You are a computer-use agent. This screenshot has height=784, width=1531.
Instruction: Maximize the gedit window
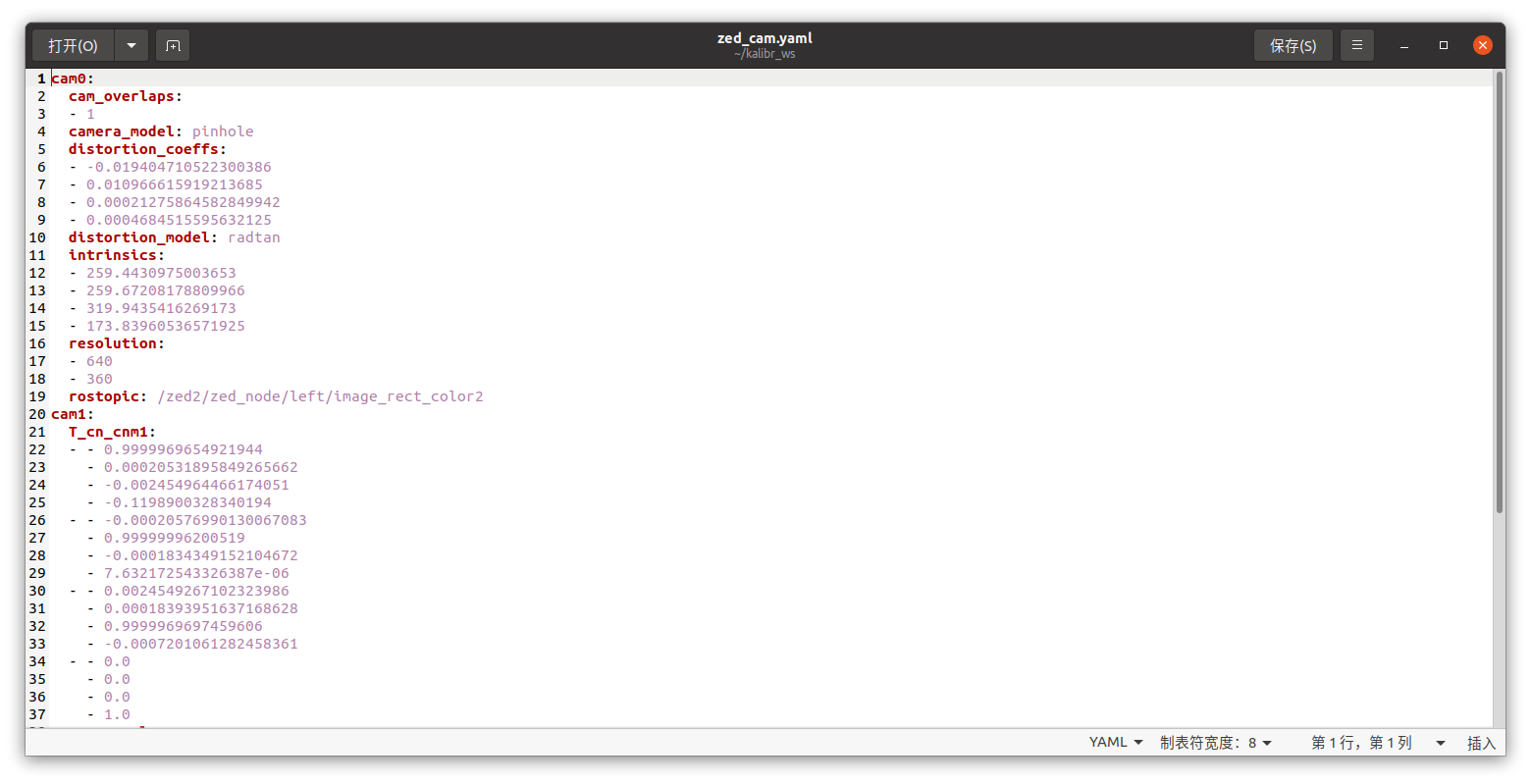[x=1444, y=45]
